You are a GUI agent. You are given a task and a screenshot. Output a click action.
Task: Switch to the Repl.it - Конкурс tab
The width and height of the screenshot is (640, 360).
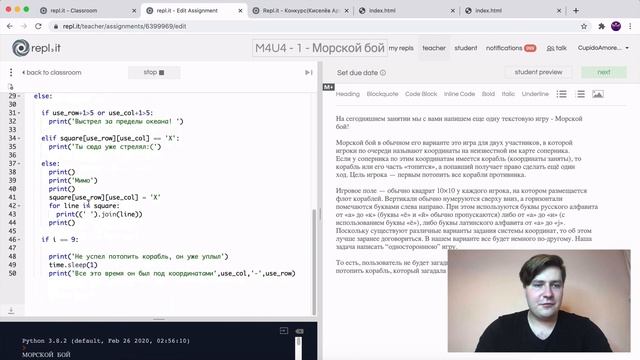[300, 11]
